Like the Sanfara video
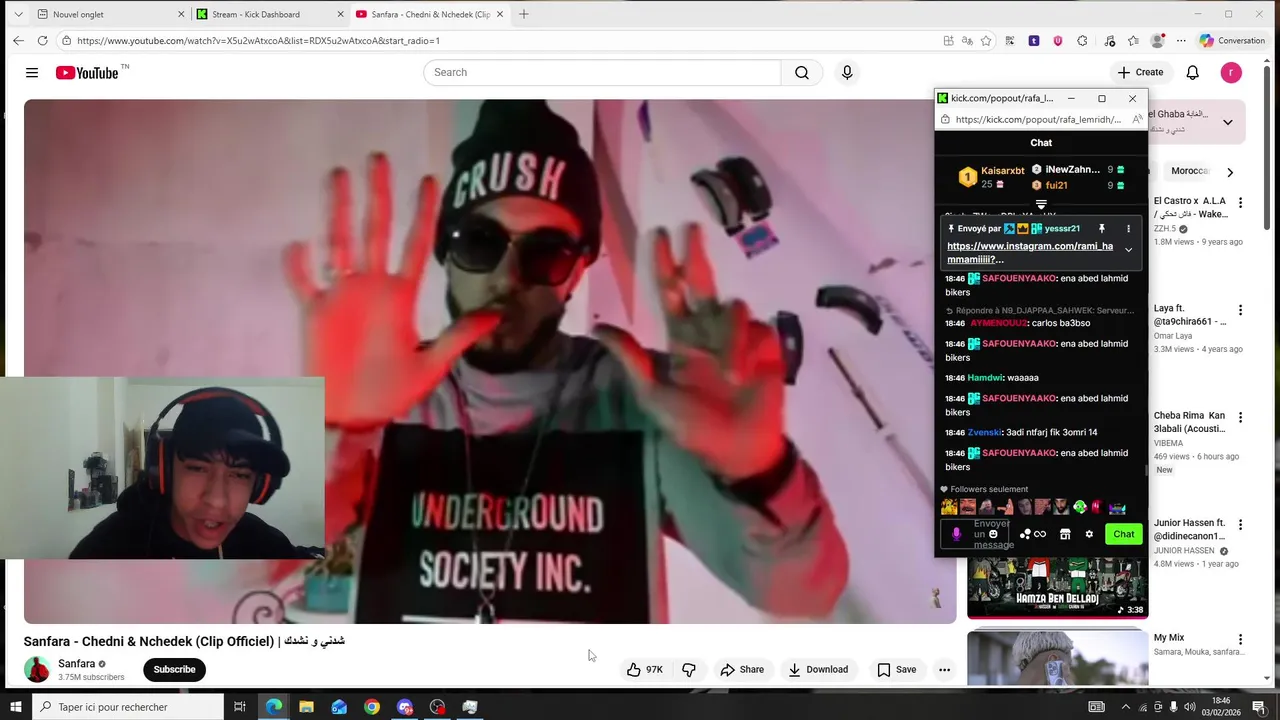Image resolution: width=1280 pixels, height=720 pixels. (644, 670)
